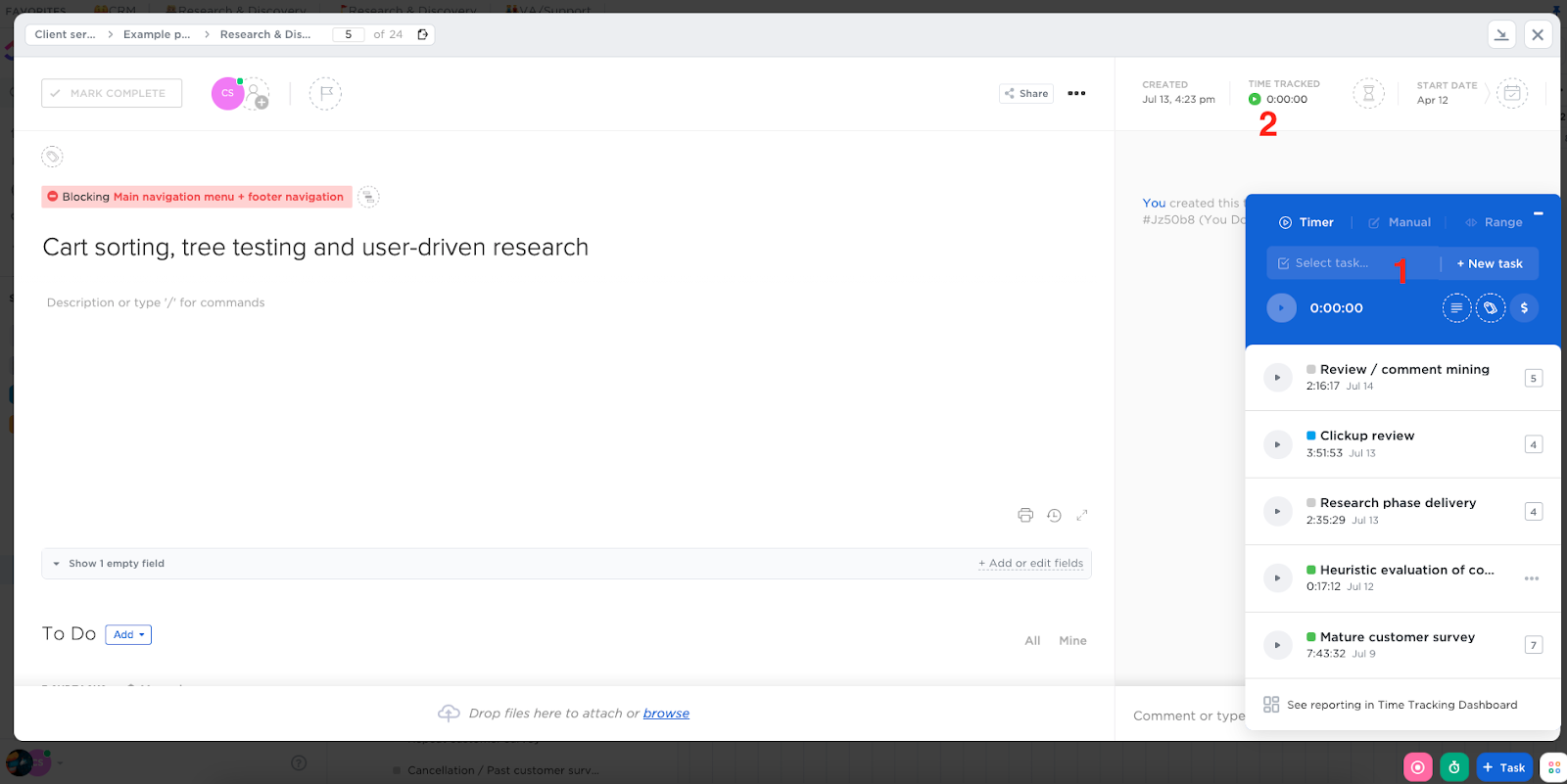The image size is (1567, 784).
Task: Open Time Tracking Dashboard reporting link
Action: coord(1391,705)
